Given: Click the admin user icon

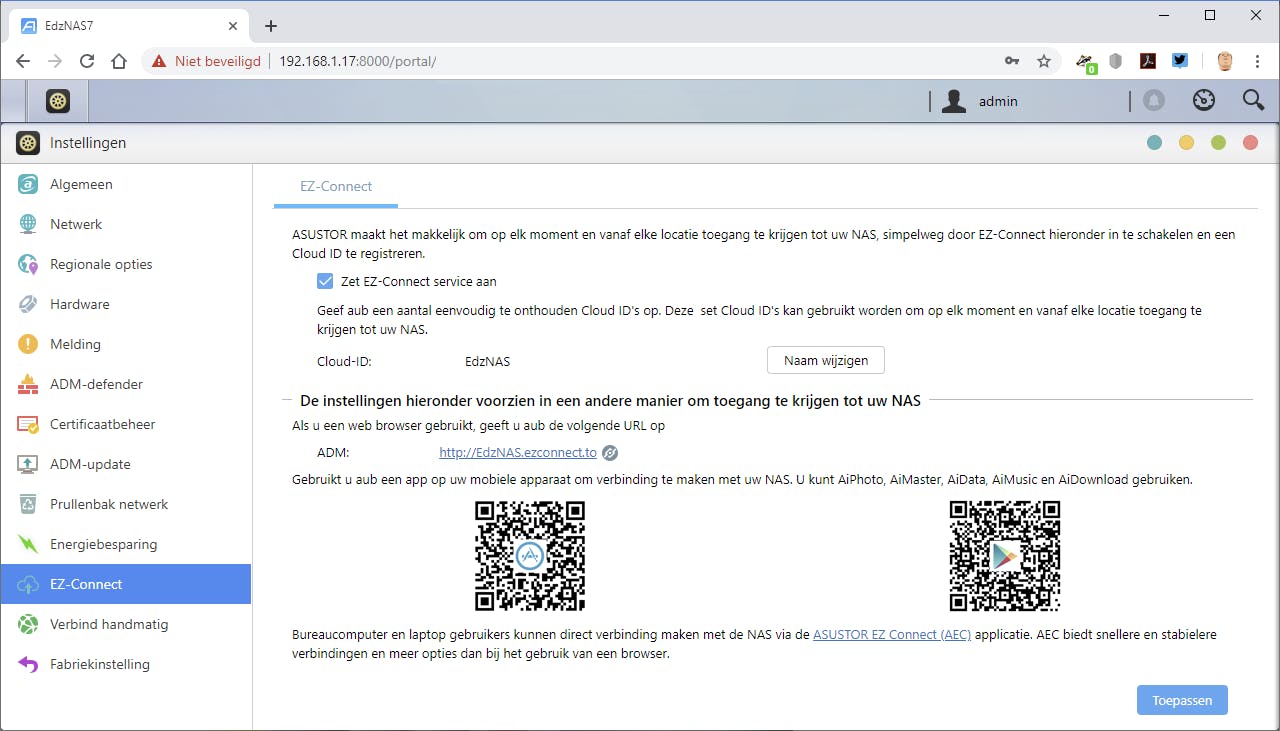Looking at the screenshot, I should click(954, 101).
